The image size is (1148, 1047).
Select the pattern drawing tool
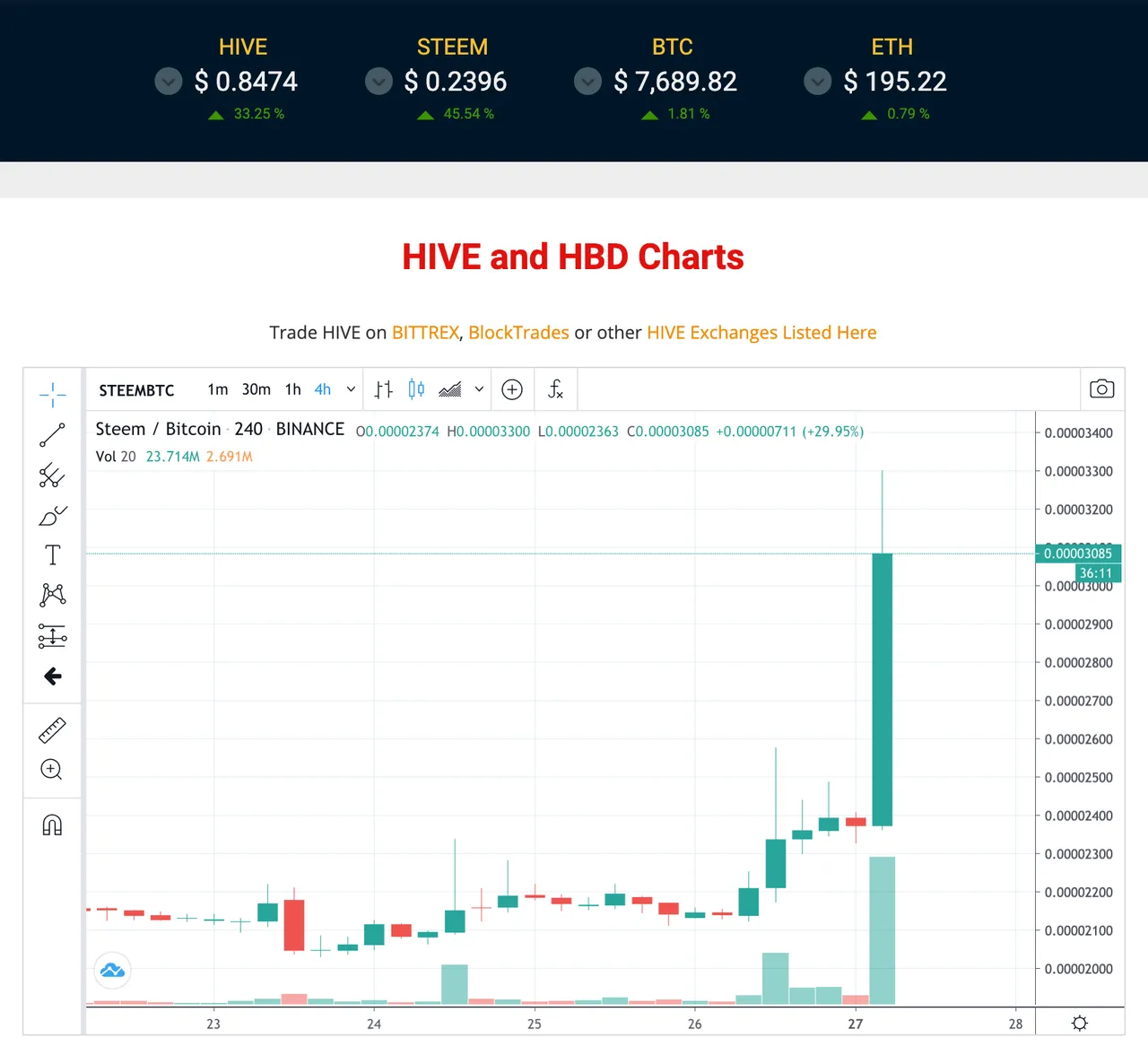pyautogui.click(x=53, y=595)
